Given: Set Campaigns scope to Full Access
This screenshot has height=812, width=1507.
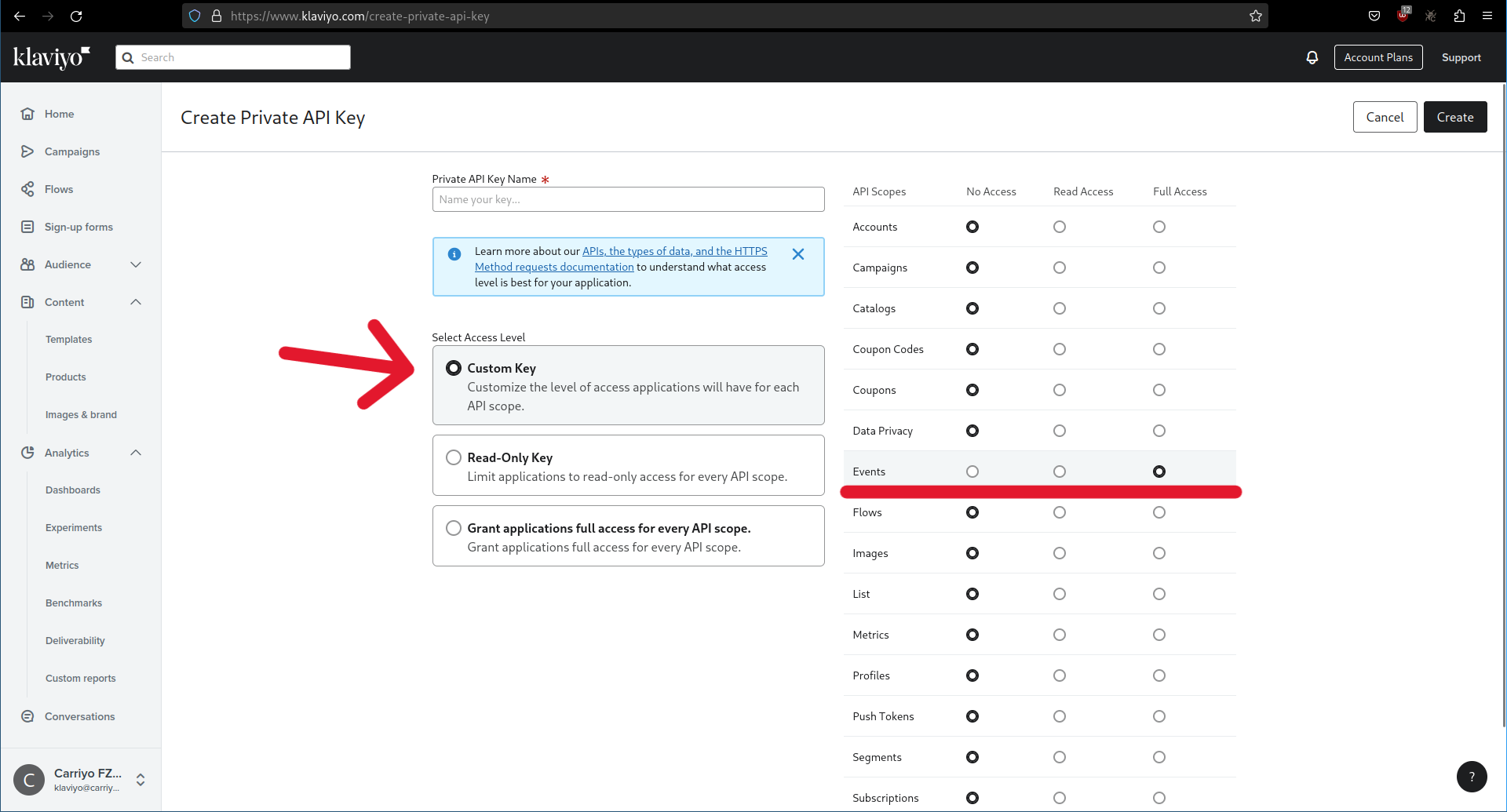Looking at the screenshot, I should pyautogui.click(x=1159, y=268).
